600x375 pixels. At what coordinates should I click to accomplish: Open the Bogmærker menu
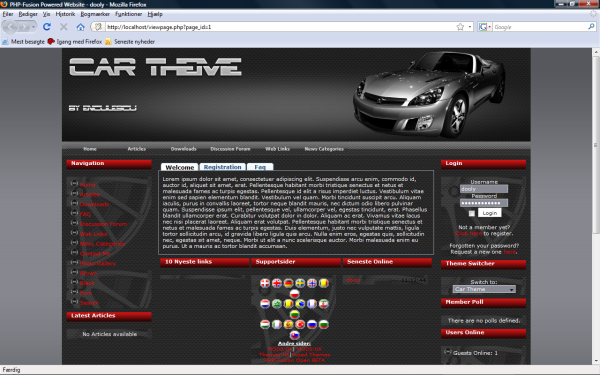coord(95,14)
